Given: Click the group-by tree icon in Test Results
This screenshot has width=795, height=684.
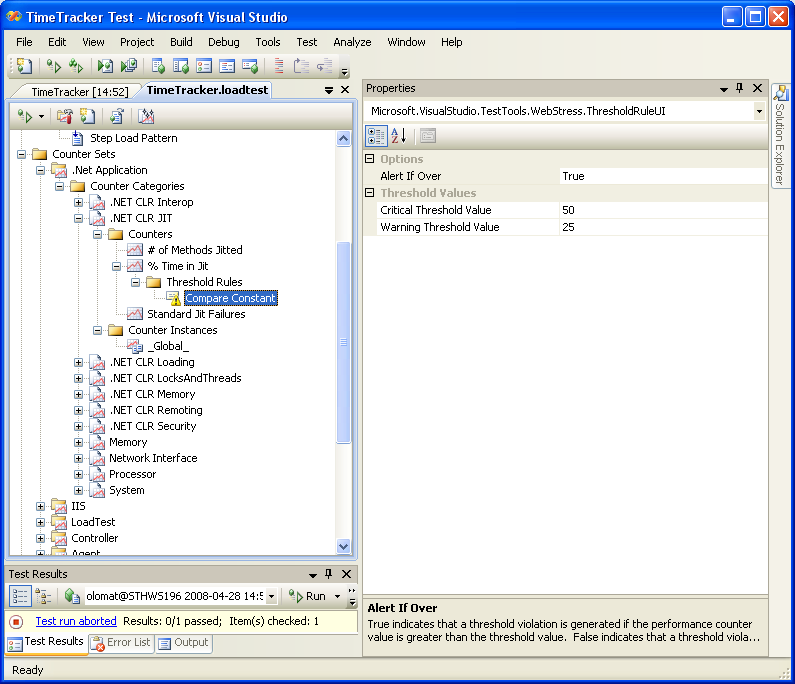Looking at the screenshot, I should tap(43, 596).
